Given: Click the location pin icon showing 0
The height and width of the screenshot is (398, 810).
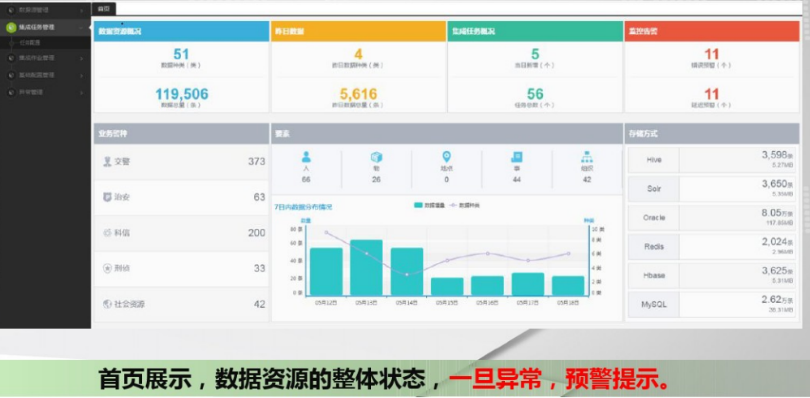Looking at the screenshot, I should click(x=446, y=157).
